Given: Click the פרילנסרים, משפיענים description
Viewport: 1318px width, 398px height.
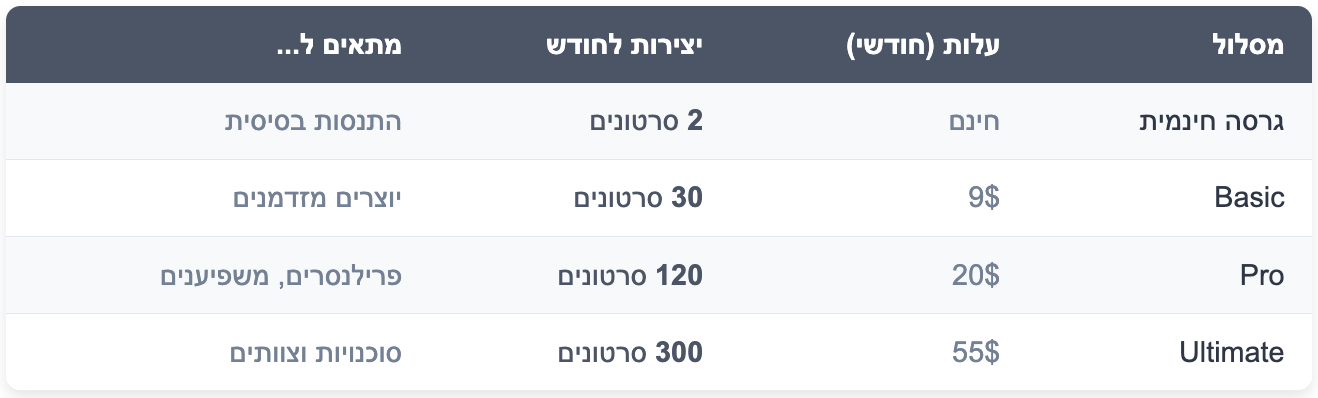Looking at the screenshot, I should pyautogui.click(x=281, y=275).
